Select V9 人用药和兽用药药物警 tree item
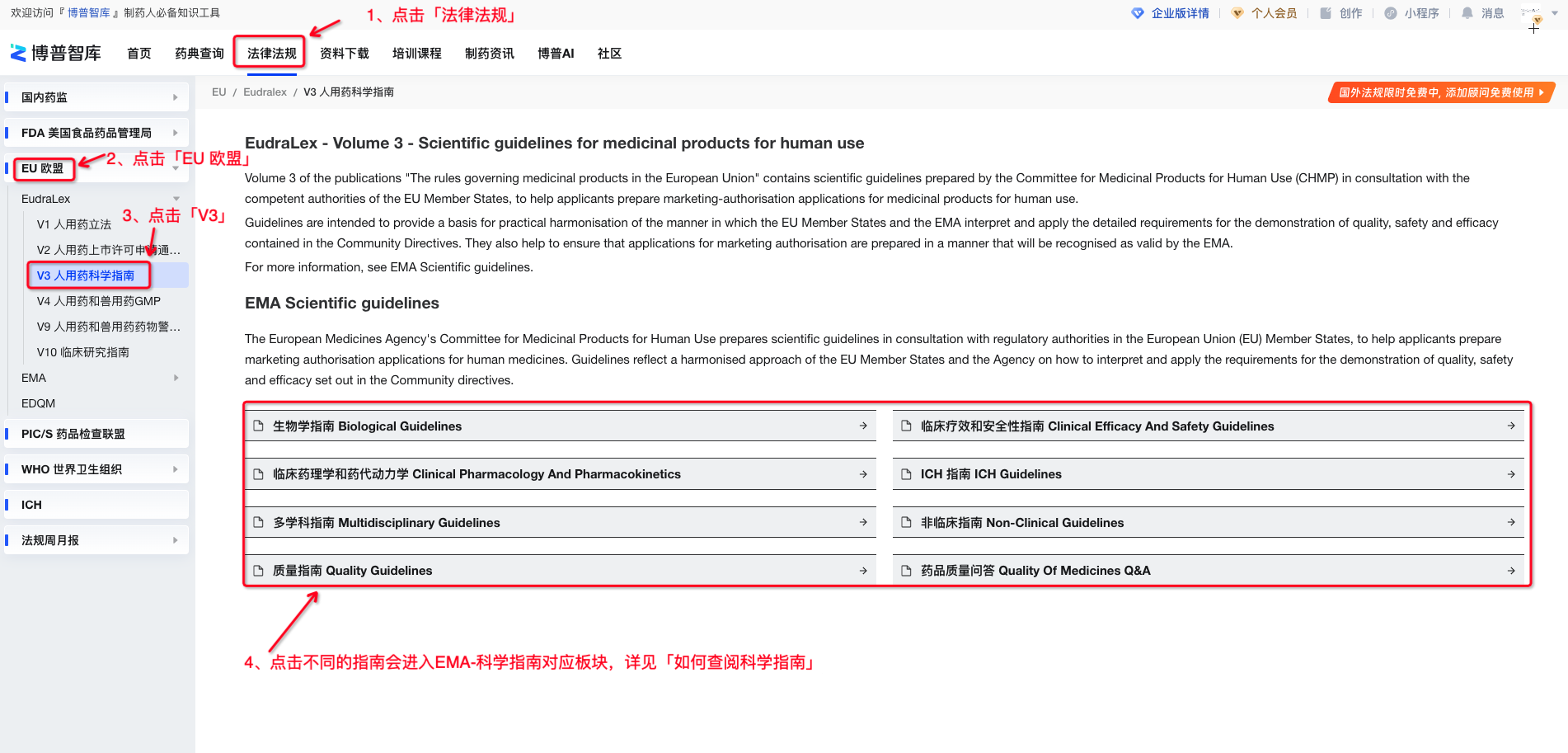The width and height of the screenshot is (1568, 753). pos(109,327)
